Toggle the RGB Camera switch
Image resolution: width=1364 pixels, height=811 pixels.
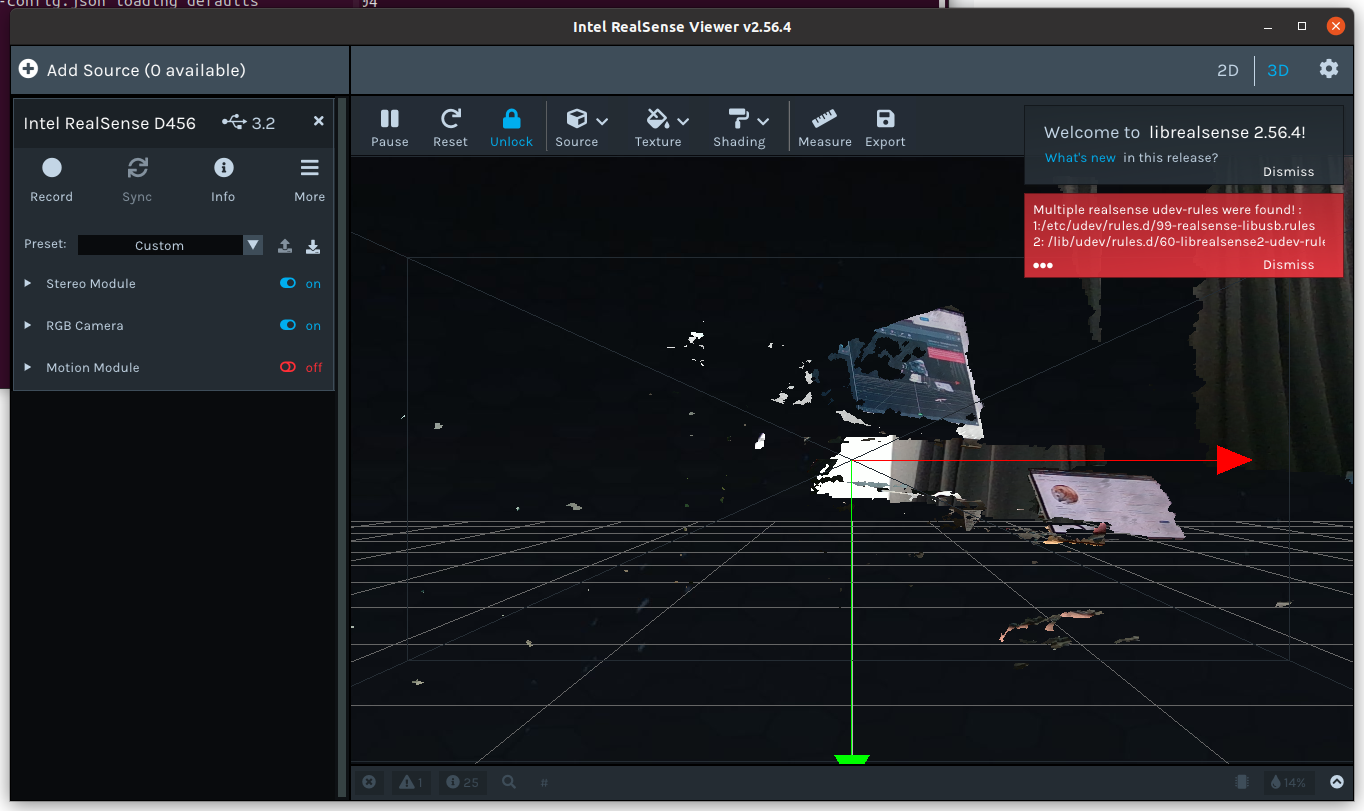(x=288, y=325)
